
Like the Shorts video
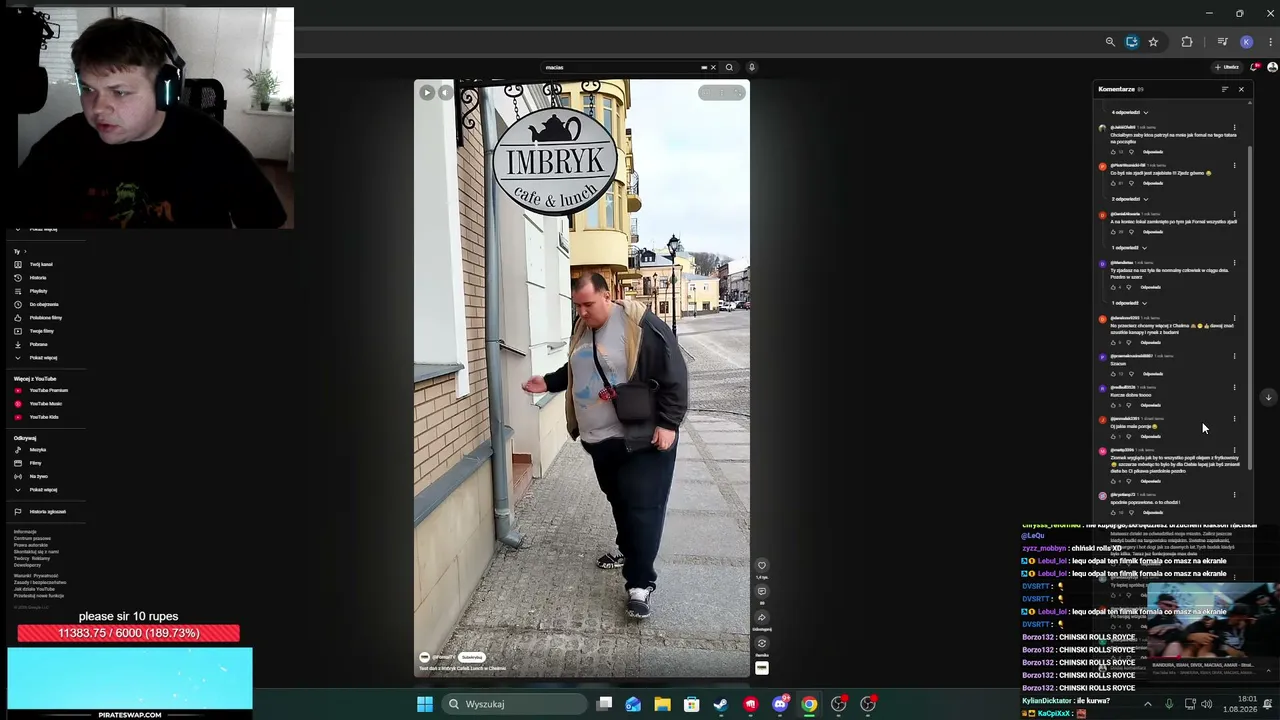tap(762, 566)
